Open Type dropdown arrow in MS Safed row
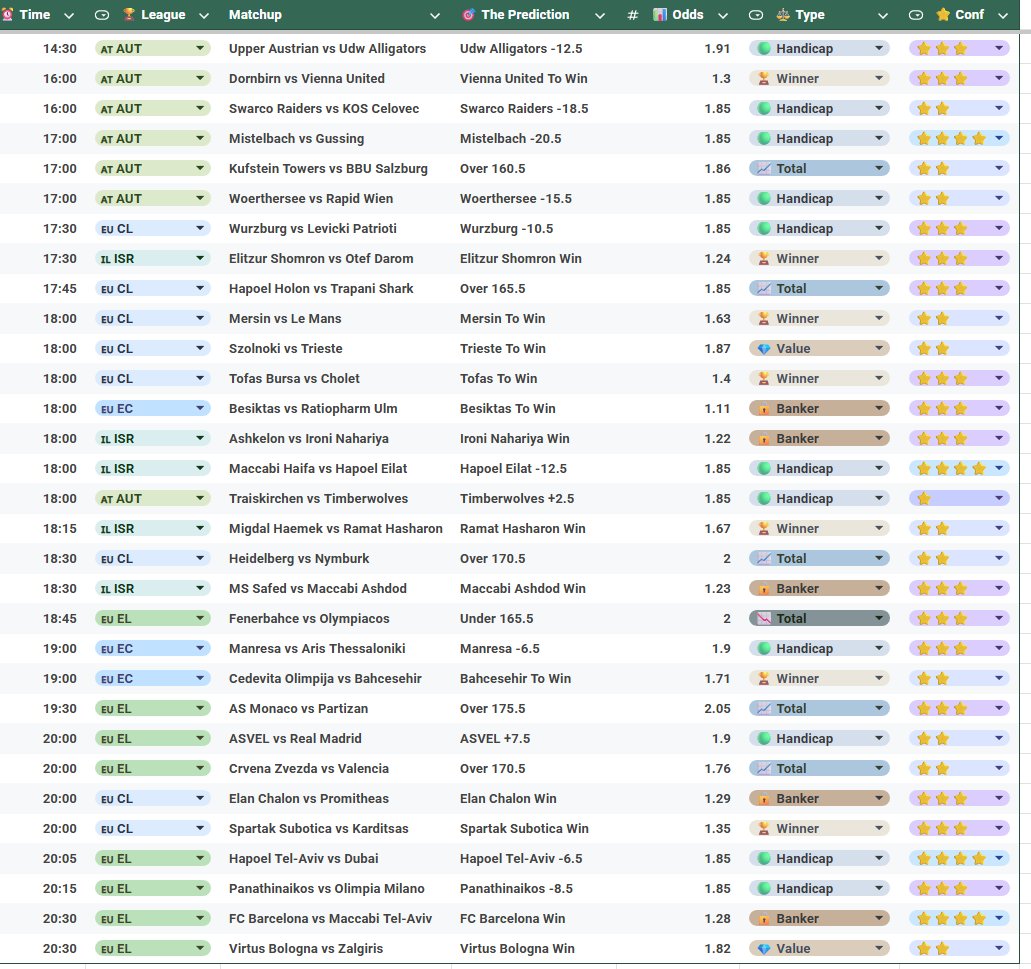1031x969 pixels. 879,588
